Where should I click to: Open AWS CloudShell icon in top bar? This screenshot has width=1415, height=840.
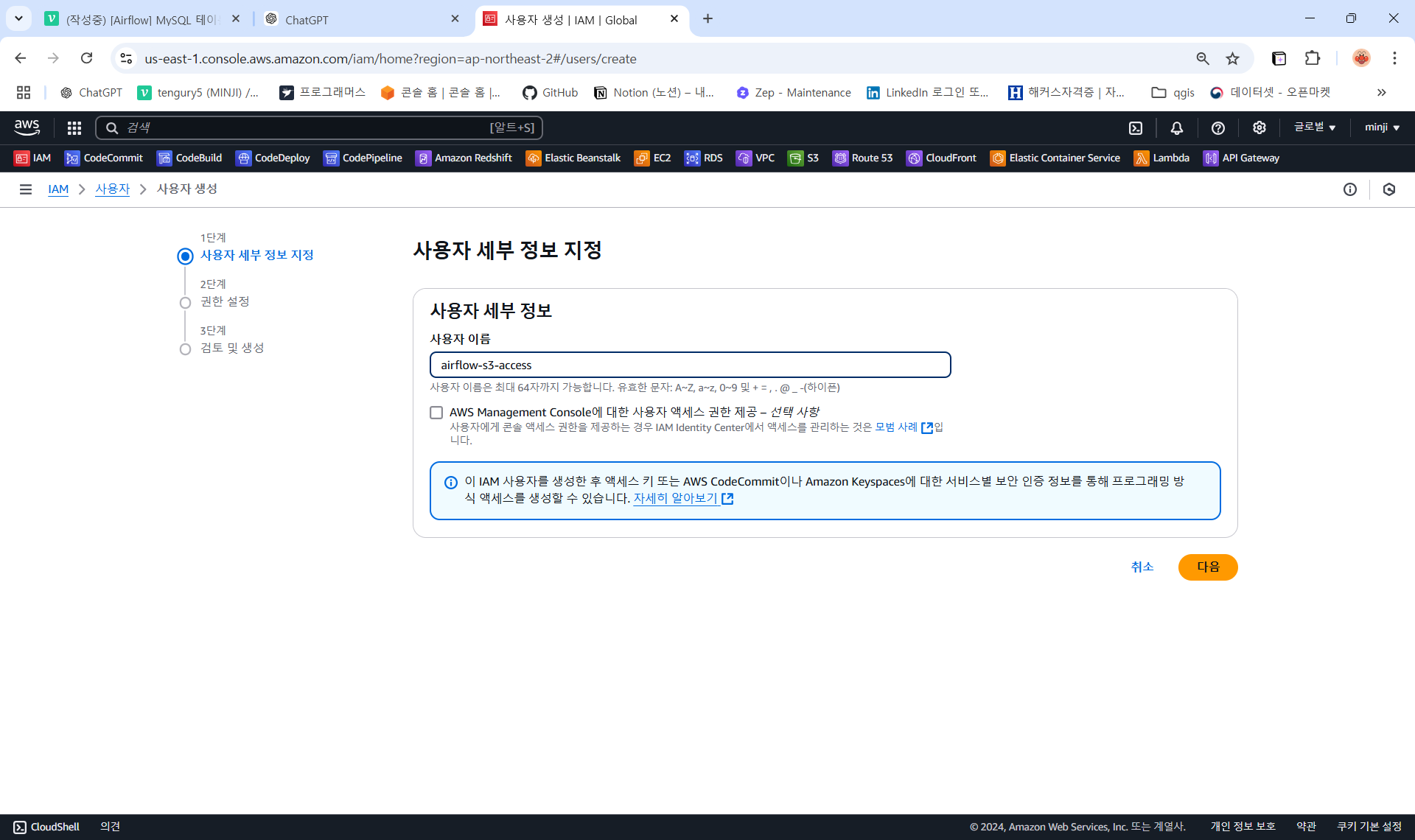(x=1136, y=128)
